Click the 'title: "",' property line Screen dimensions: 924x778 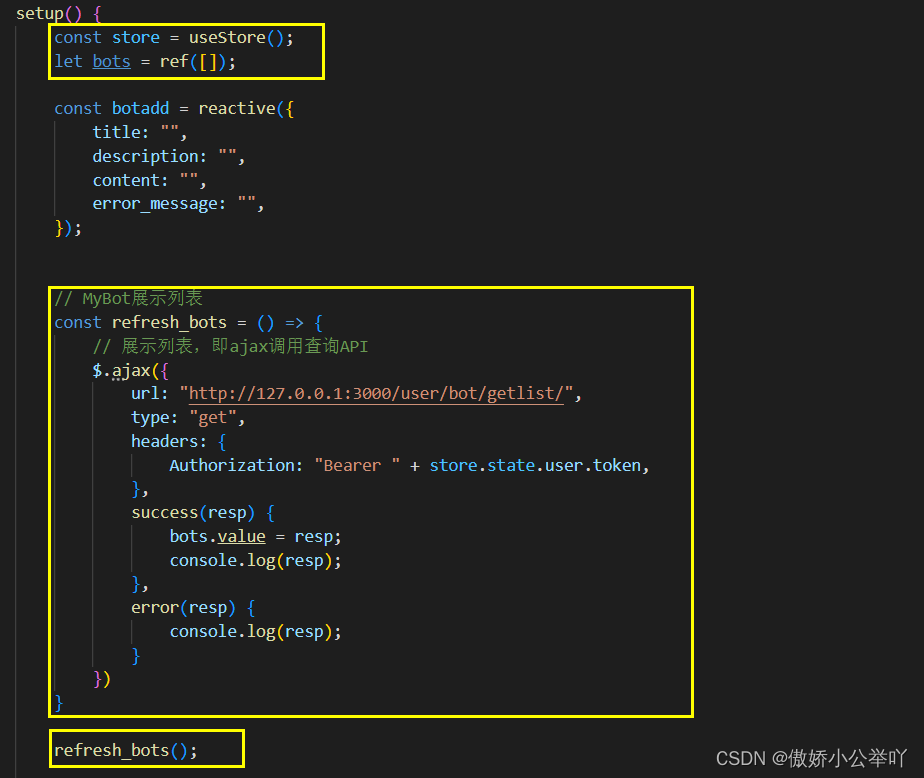click(x=140, y=133)
